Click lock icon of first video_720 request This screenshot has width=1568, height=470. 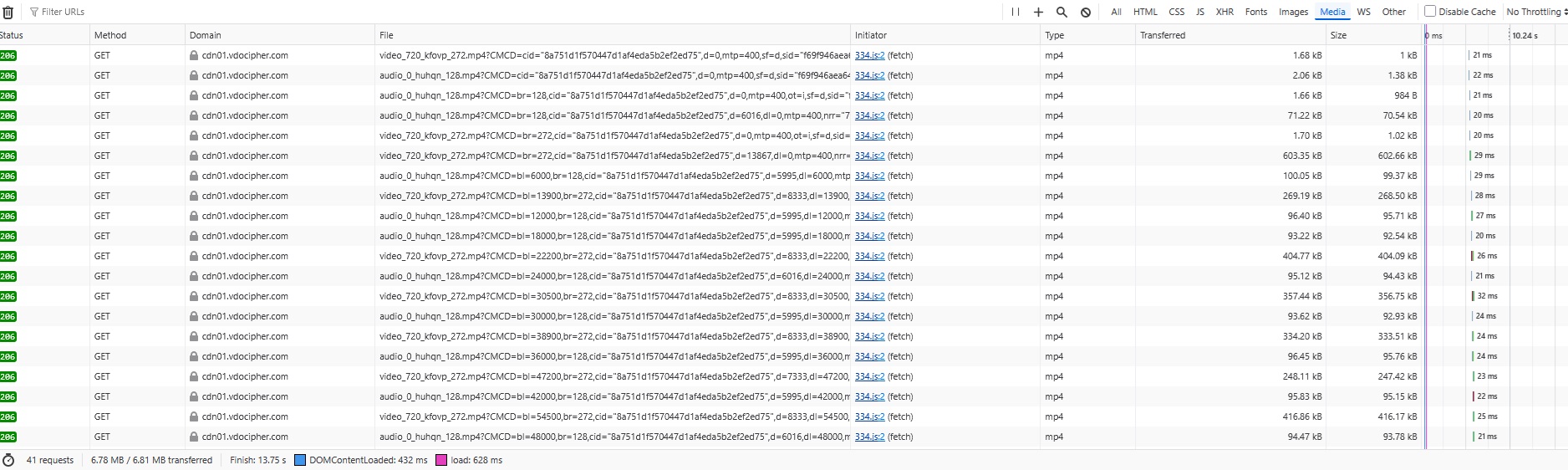pyautogui.click(x=194, y=55)
